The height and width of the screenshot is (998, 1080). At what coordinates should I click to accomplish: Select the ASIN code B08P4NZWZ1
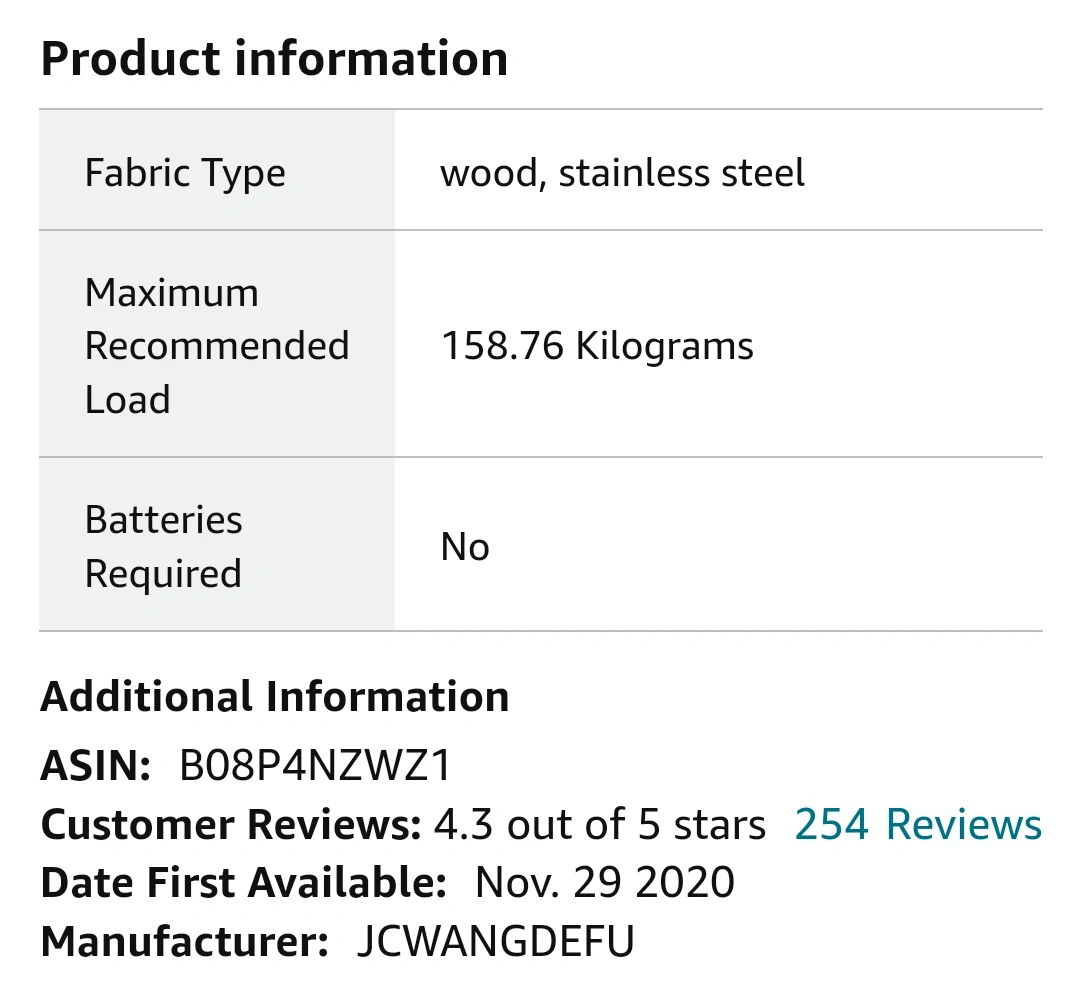[315, 766]
